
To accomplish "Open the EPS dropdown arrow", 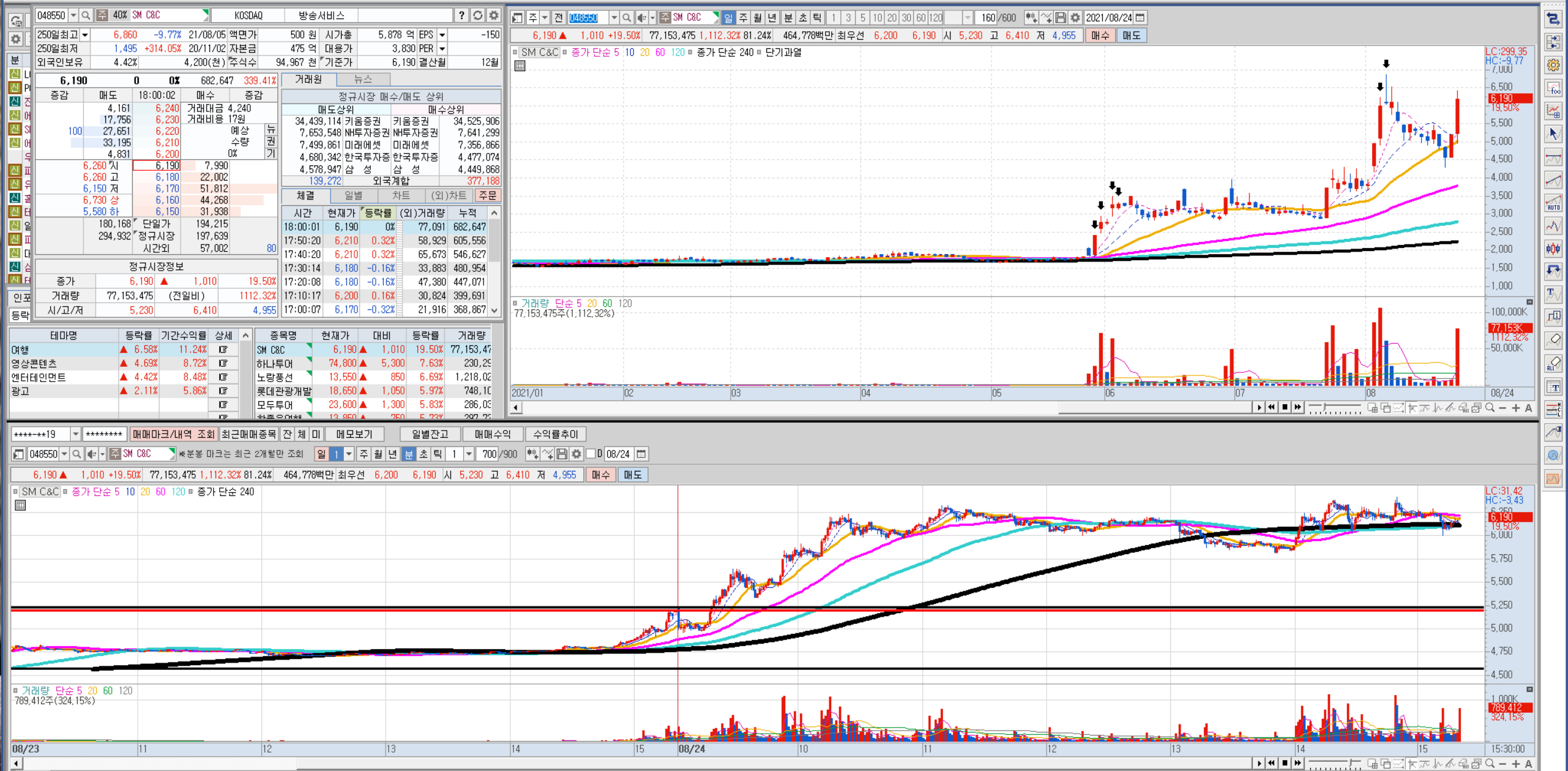I will click(x=442, y=35).
